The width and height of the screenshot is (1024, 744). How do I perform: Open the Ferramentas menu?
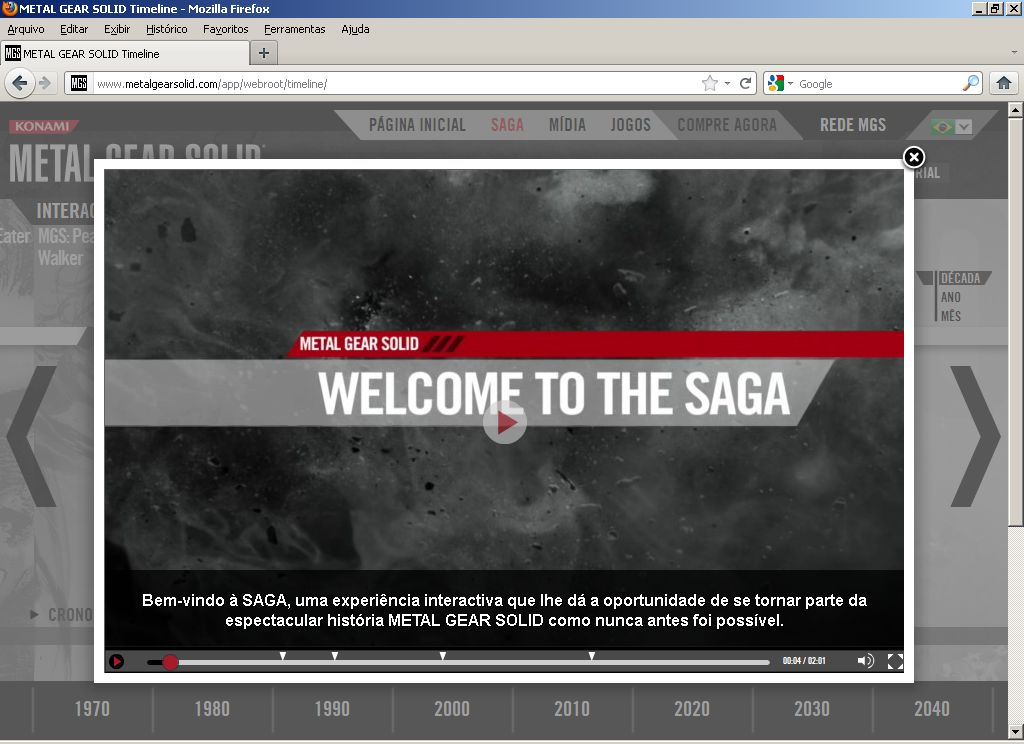(294, 29)
